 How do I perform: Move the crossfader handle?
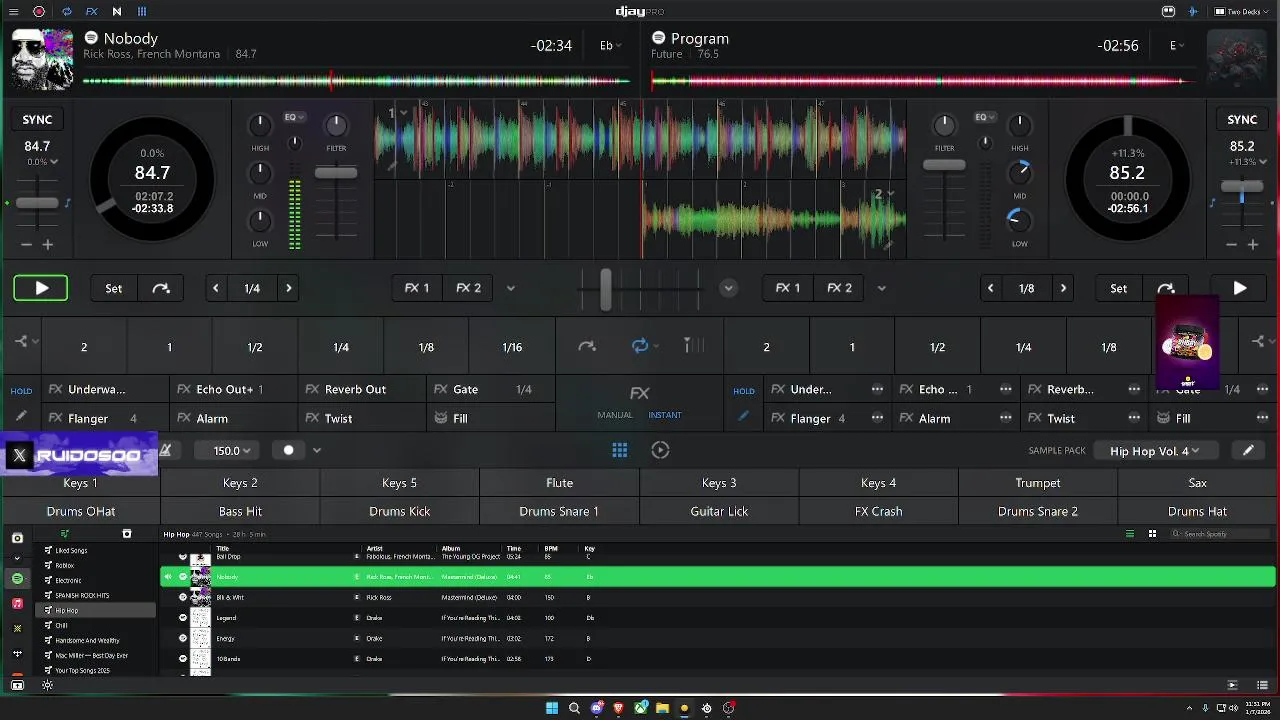(605, 288)
